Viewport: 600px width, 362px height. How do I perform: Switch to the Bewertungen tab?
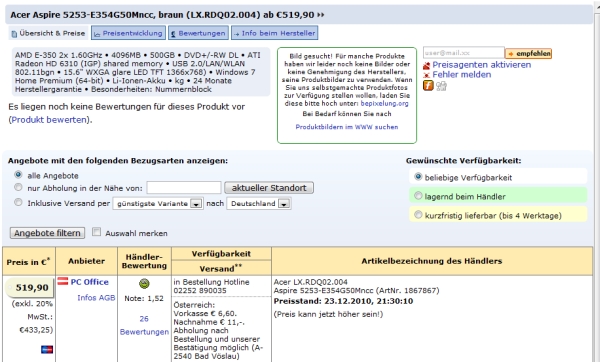coord(198,33)
